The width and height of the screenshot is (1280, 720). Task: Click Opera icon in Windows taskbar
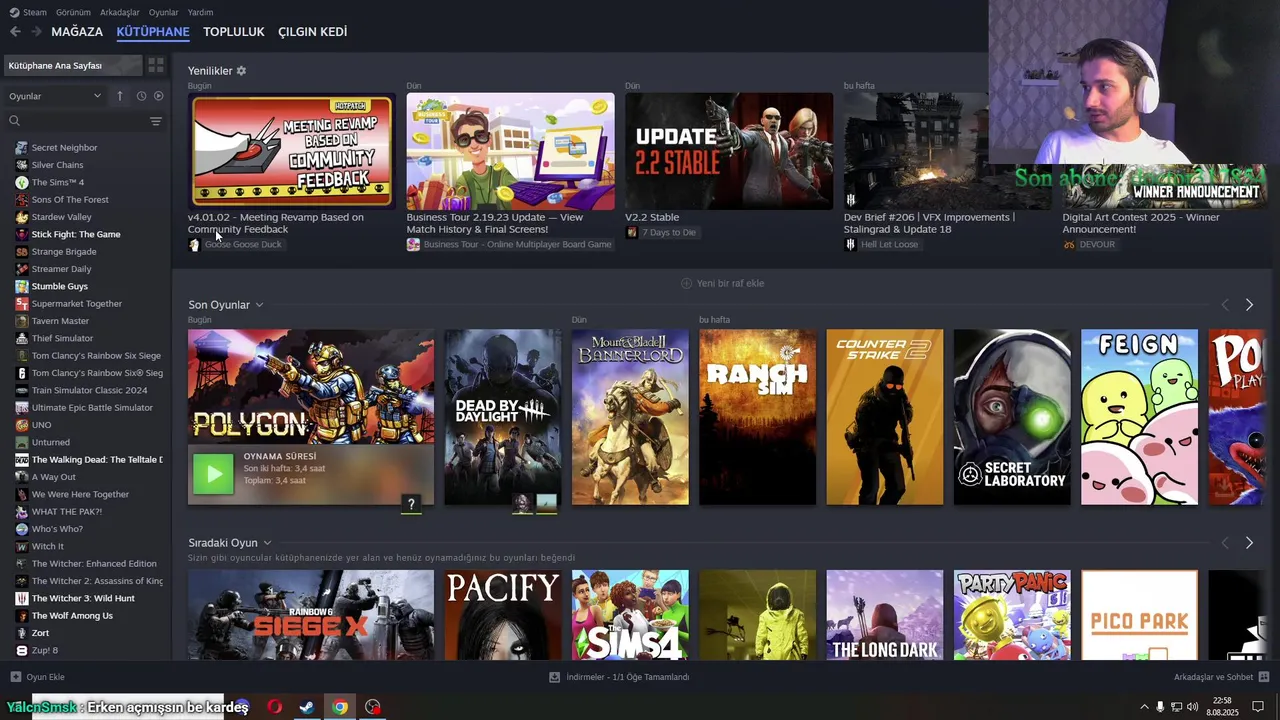(x=274, y=707)
